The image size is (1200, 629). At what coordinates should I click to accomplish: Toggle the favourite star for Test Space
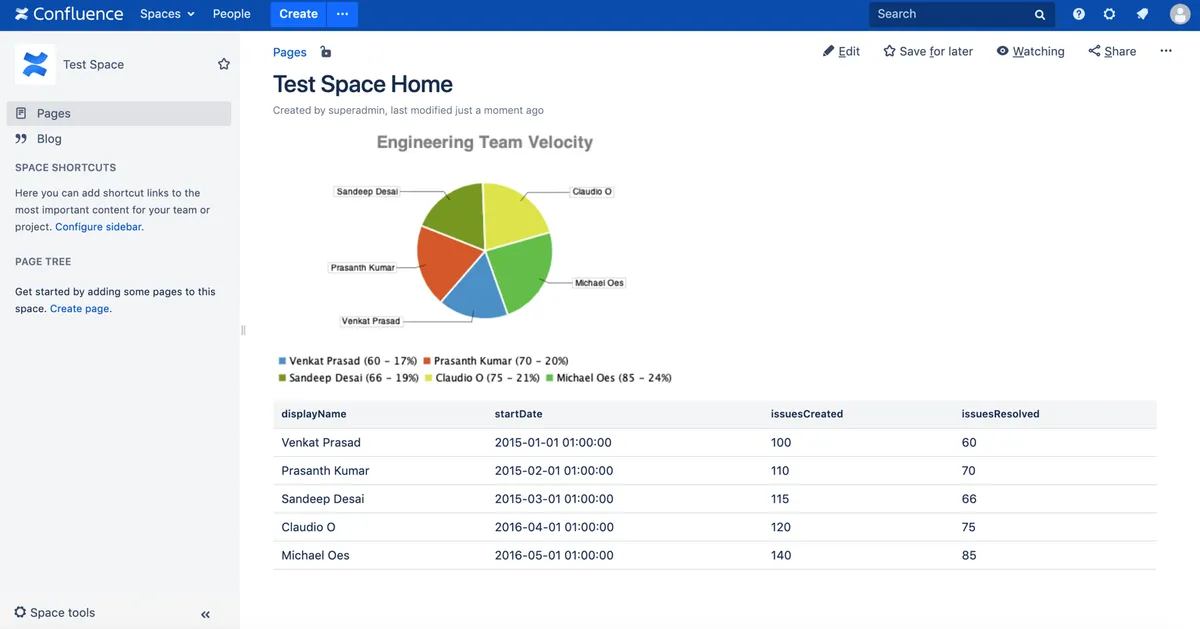pyautogui.click(x=224, y=64)
